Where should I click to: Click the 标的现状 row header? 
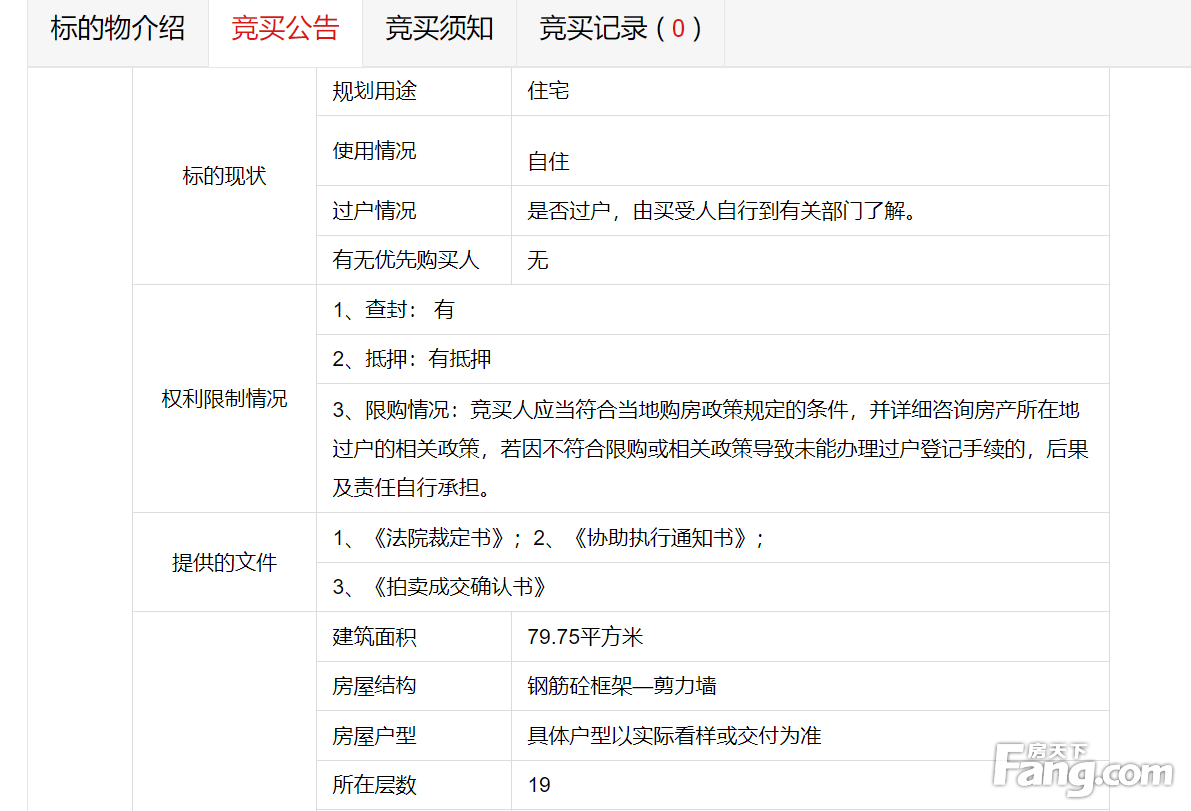coord(224,176)
